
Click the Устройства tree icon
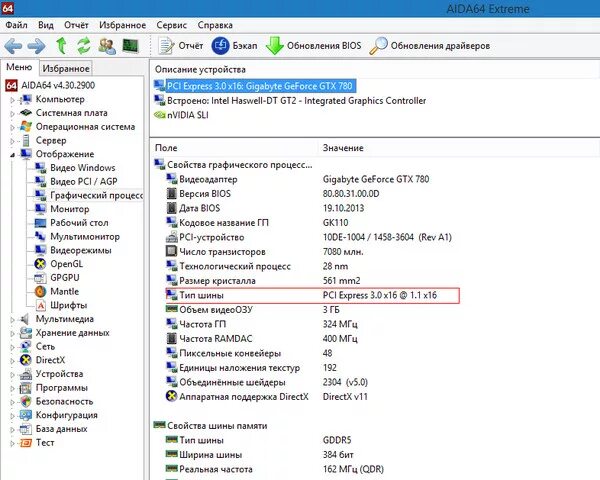click(26, 374)
